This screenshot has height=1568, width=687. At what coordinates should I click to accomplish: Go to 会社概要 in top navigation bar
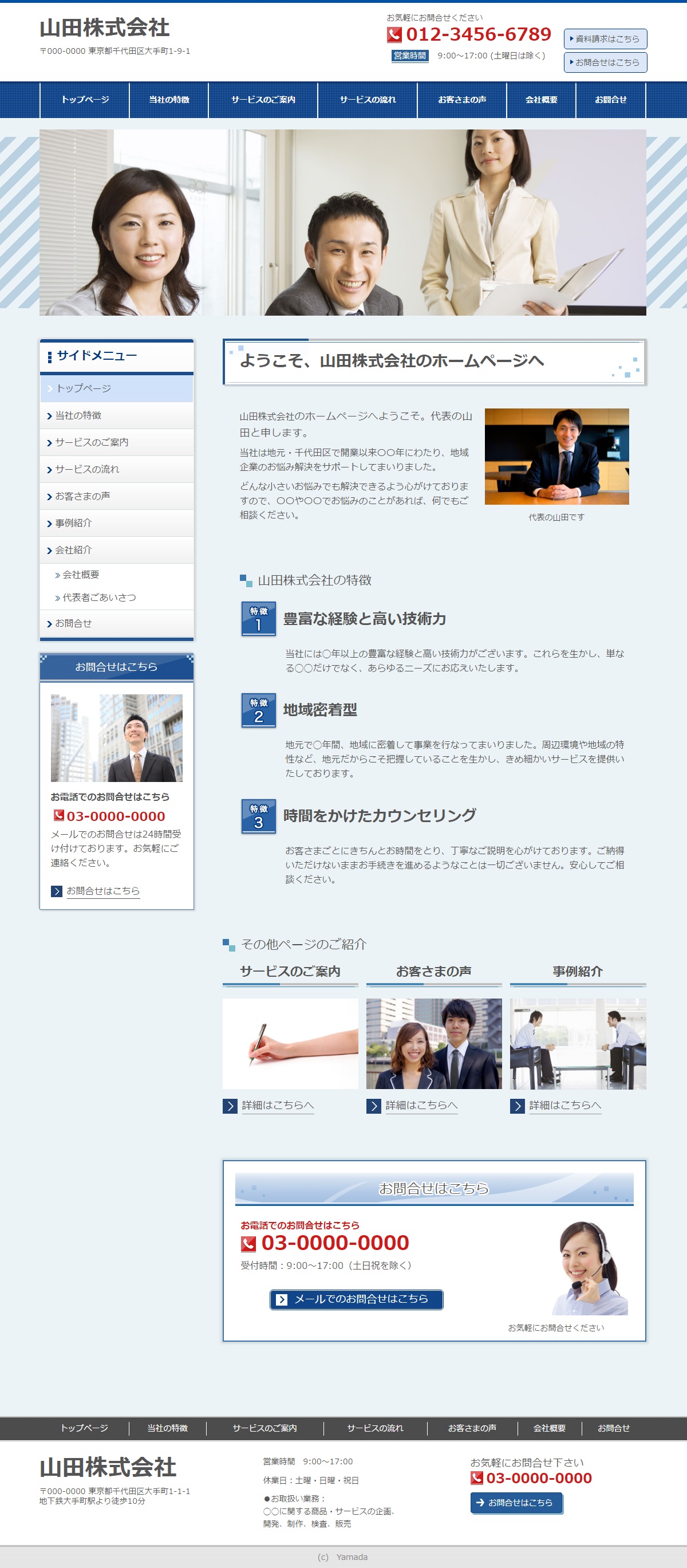click(x=541, y=100)
